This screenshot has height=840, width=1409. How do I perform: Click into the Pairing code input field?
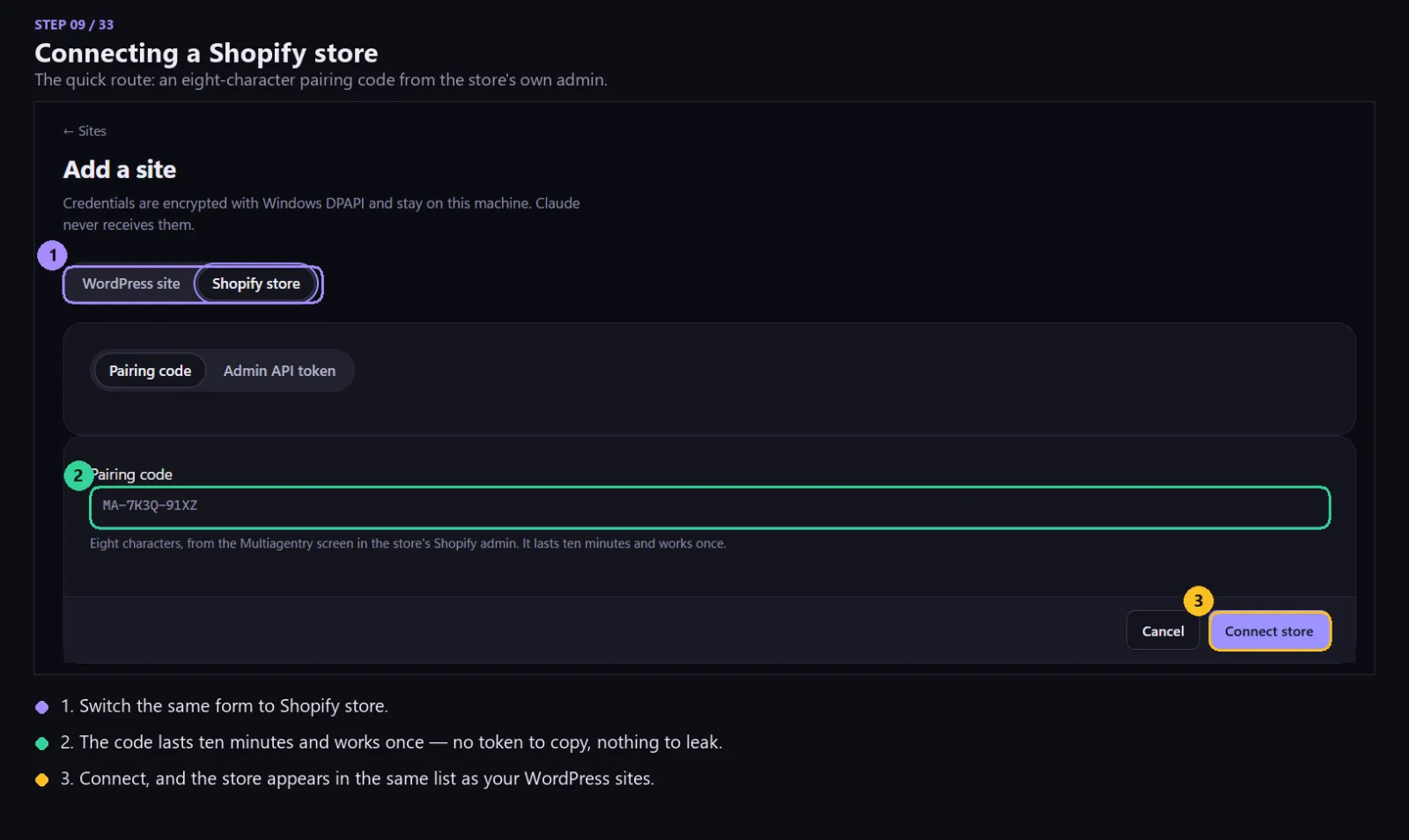710,507
